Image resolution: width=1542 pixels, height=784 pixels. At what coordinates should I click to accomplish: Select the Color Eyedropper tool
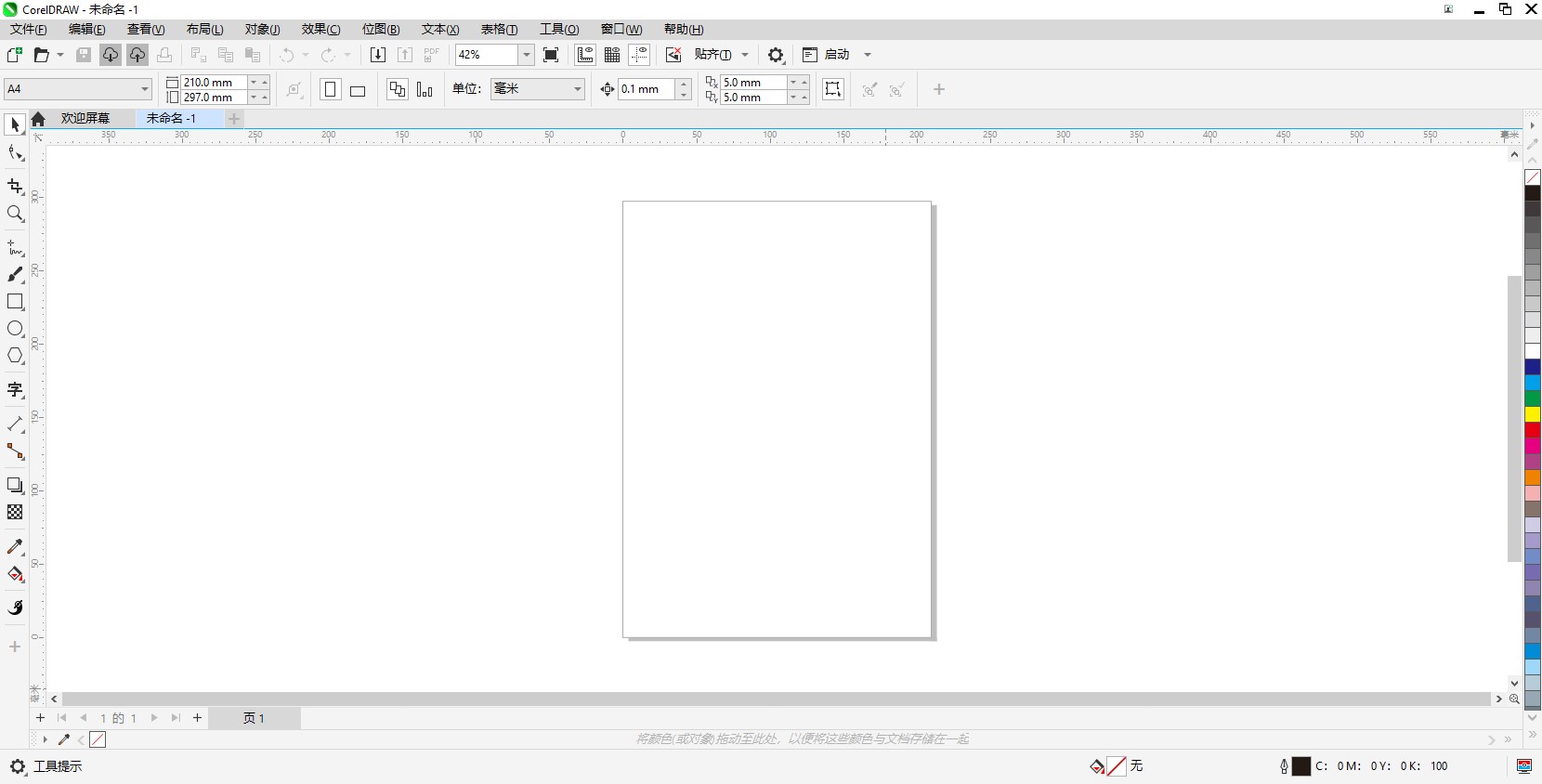pos(15,547)
